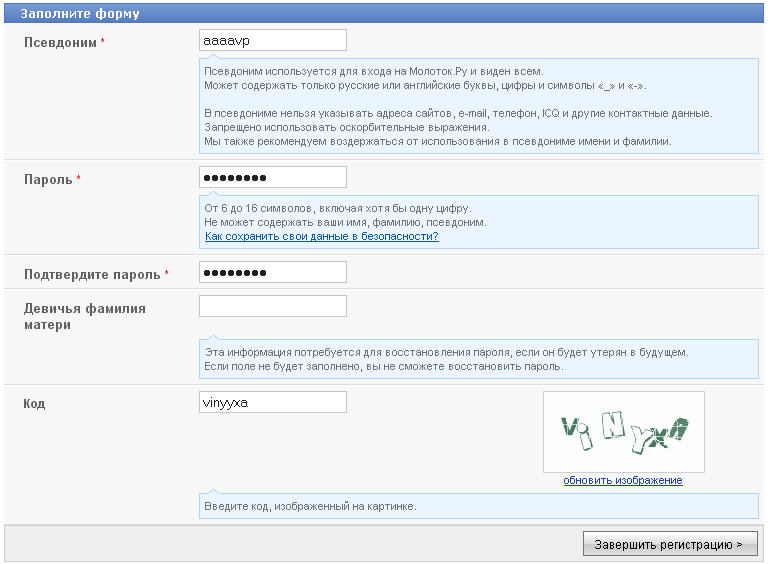Click the captcha code image
770x564 pixels.
tap(623, 431)
